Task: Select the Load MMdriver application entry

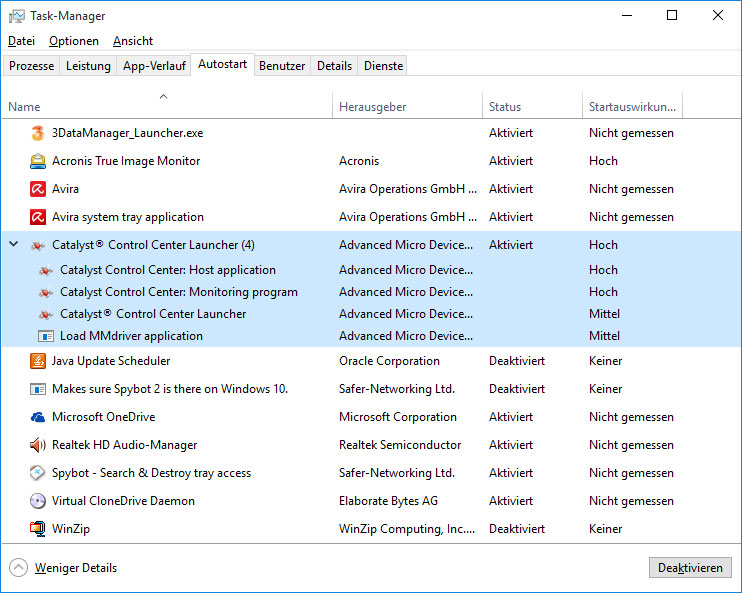Action: point(131,336)
